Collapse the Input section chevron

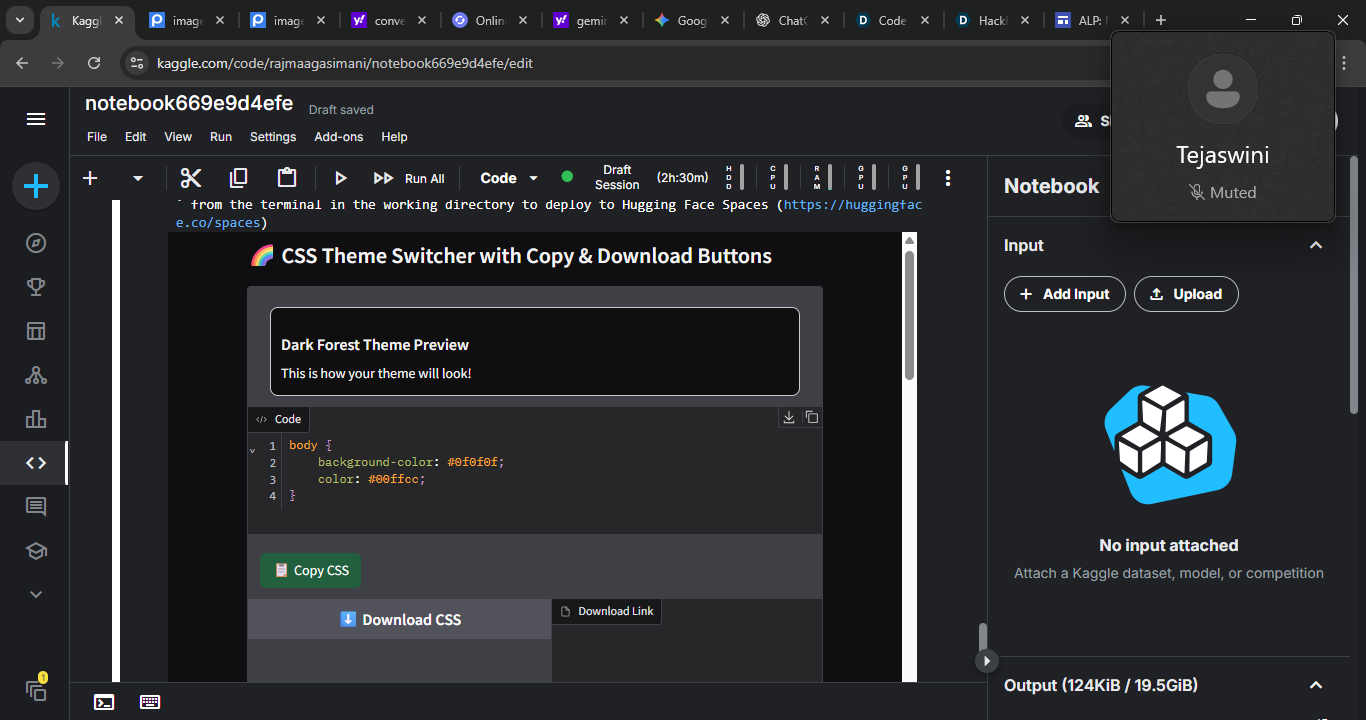click(1316, 245)
